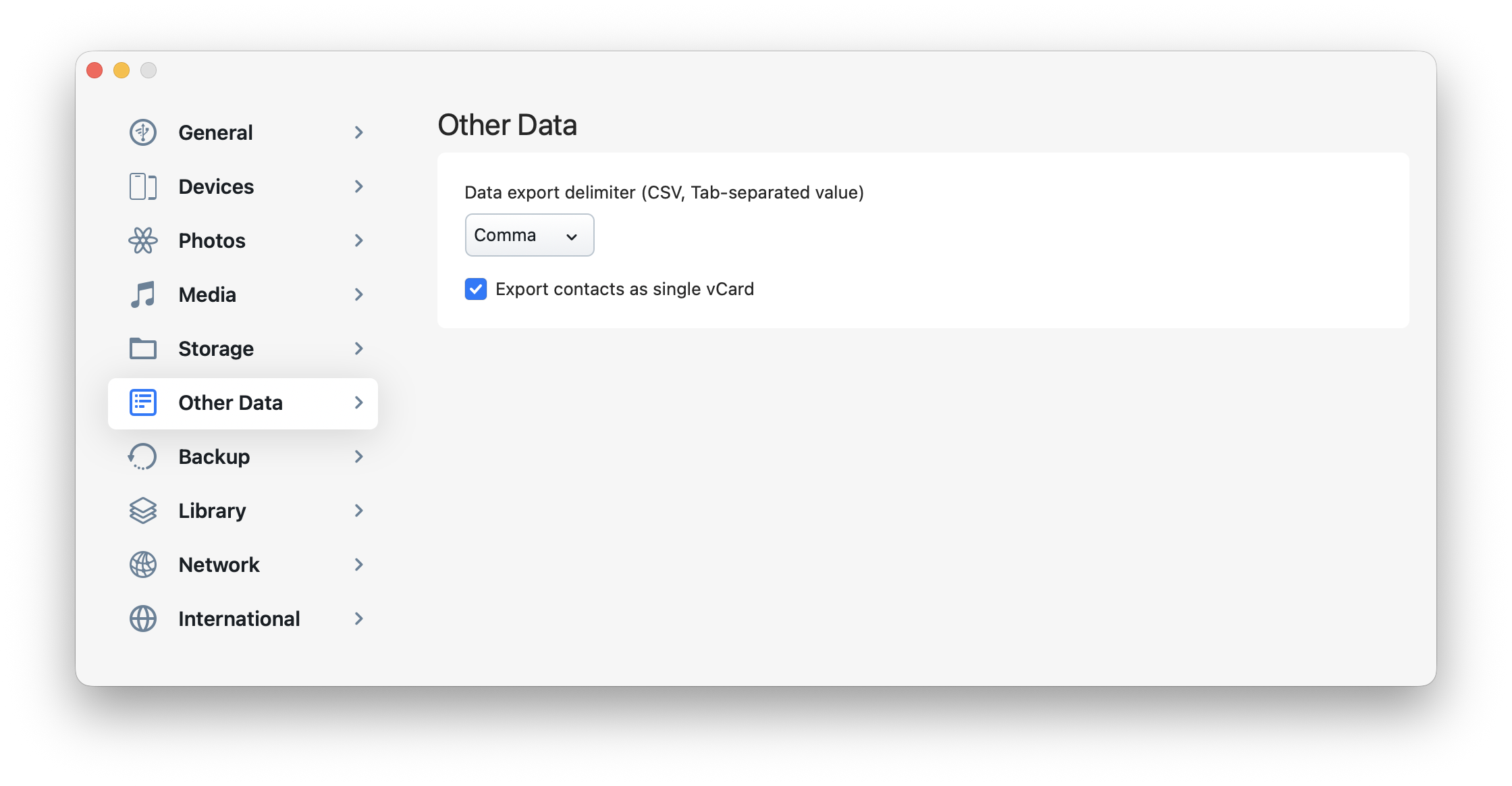Viewport: 1512px width, 786px height.
Task: Click the Devices phone icon
Action: pyautogui.click(x=143, y=186)
